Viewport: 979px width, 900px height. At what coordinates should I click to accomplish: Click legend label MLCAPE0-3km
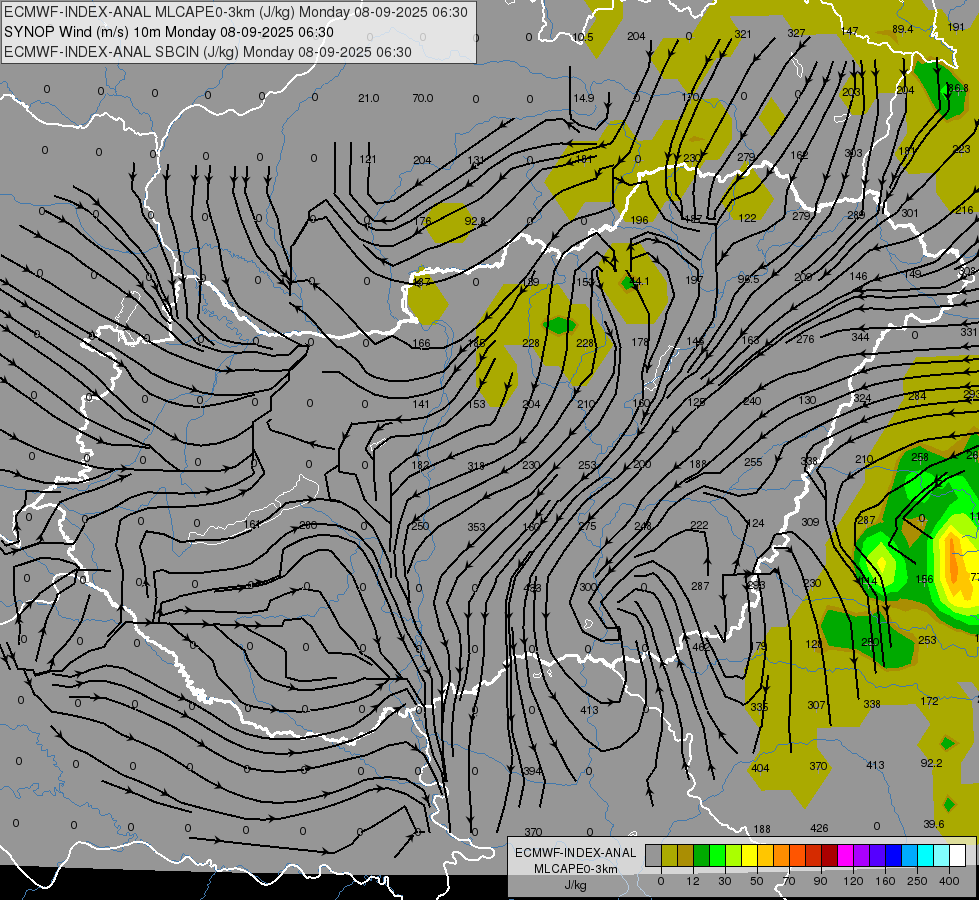[576, 869]
